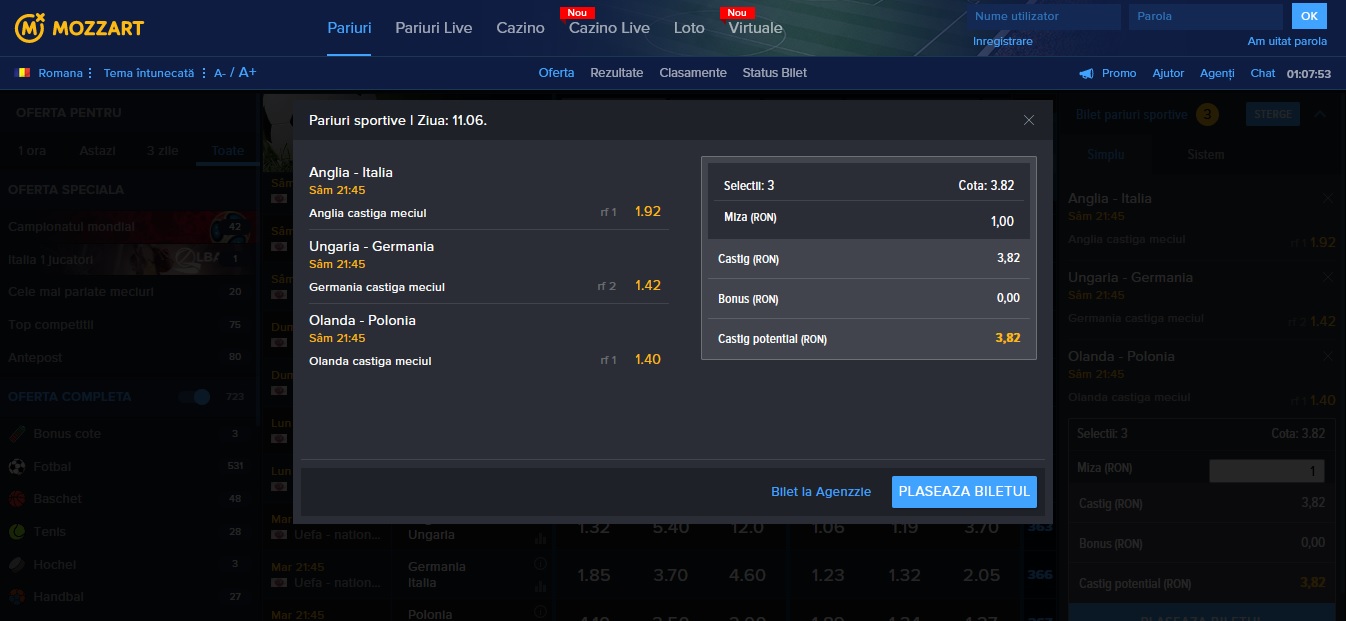Open the Virtuale section
This screenshot has width=1346, height=621.
(x=756, y=28)
